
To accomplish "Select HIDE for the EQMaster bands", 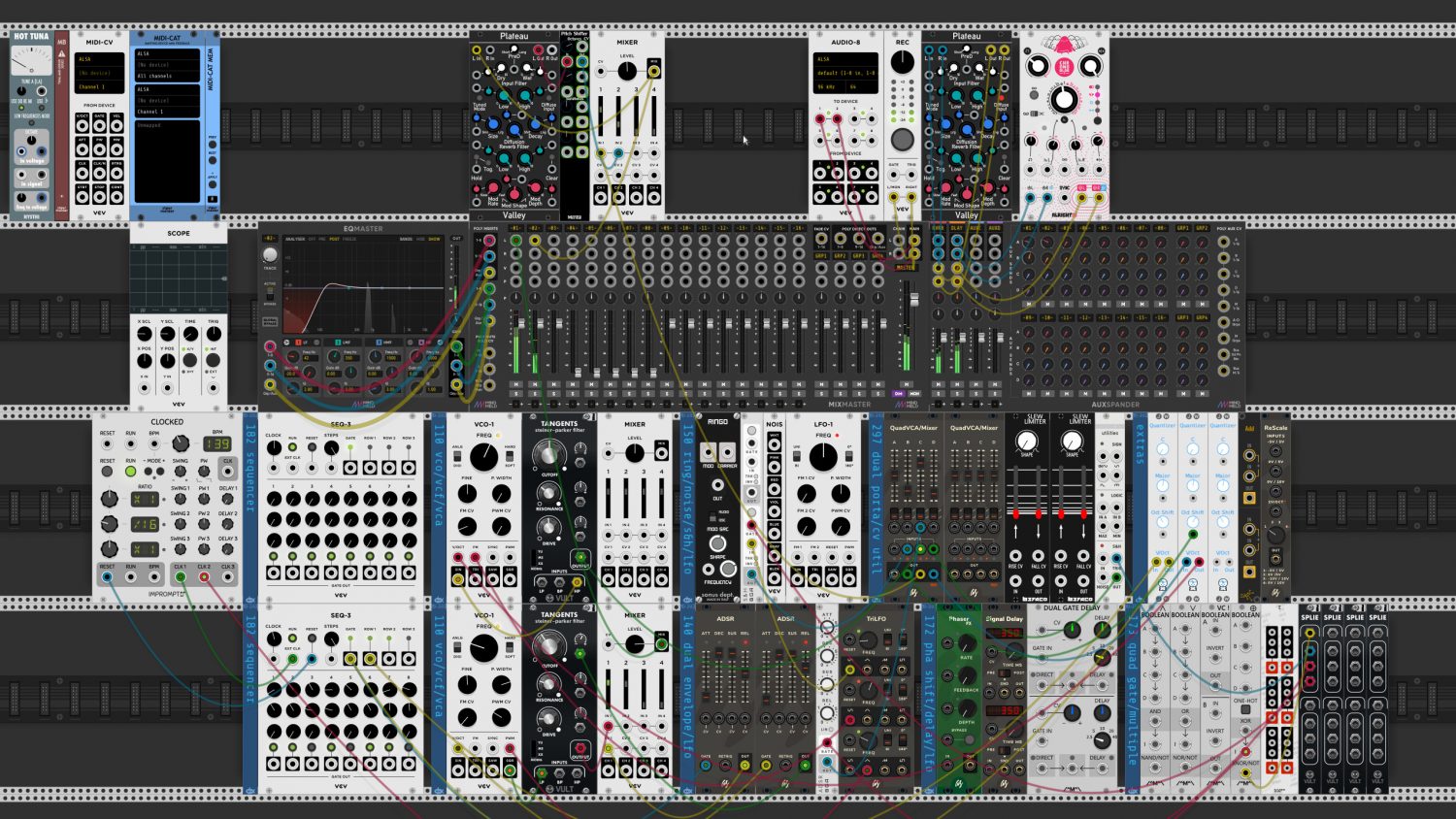I will tap(420, 238).
